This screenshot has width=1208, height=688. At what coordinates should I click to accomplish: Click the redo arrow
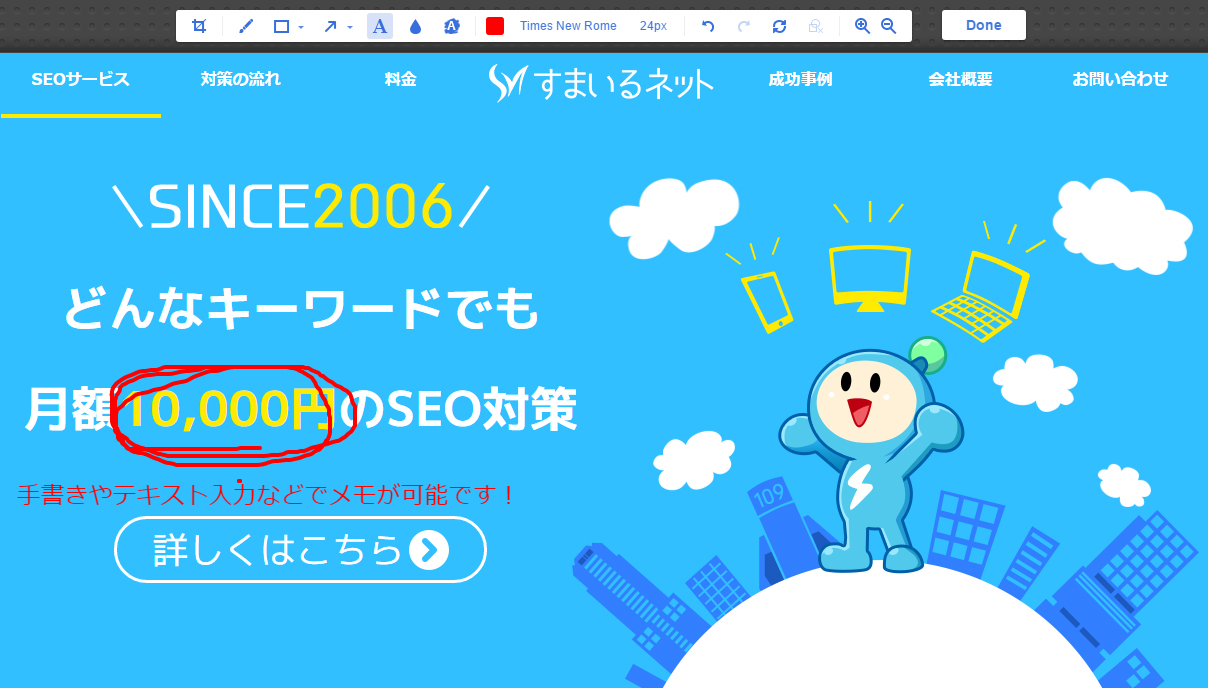tap(743, 26)
